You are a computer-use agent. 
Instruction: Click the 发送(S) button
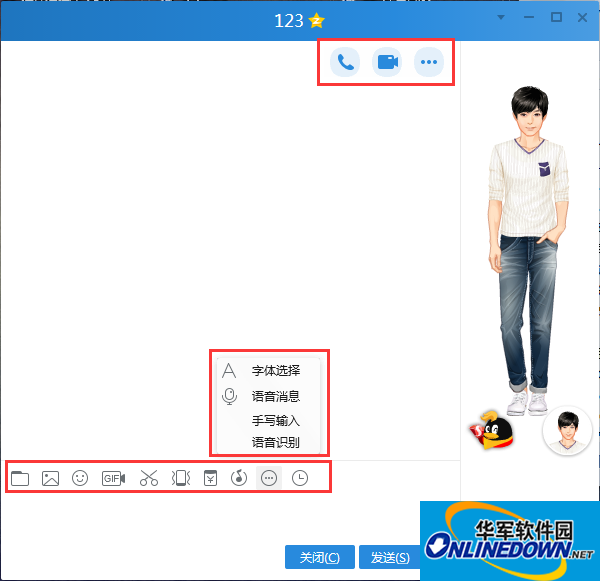point(390,557)
